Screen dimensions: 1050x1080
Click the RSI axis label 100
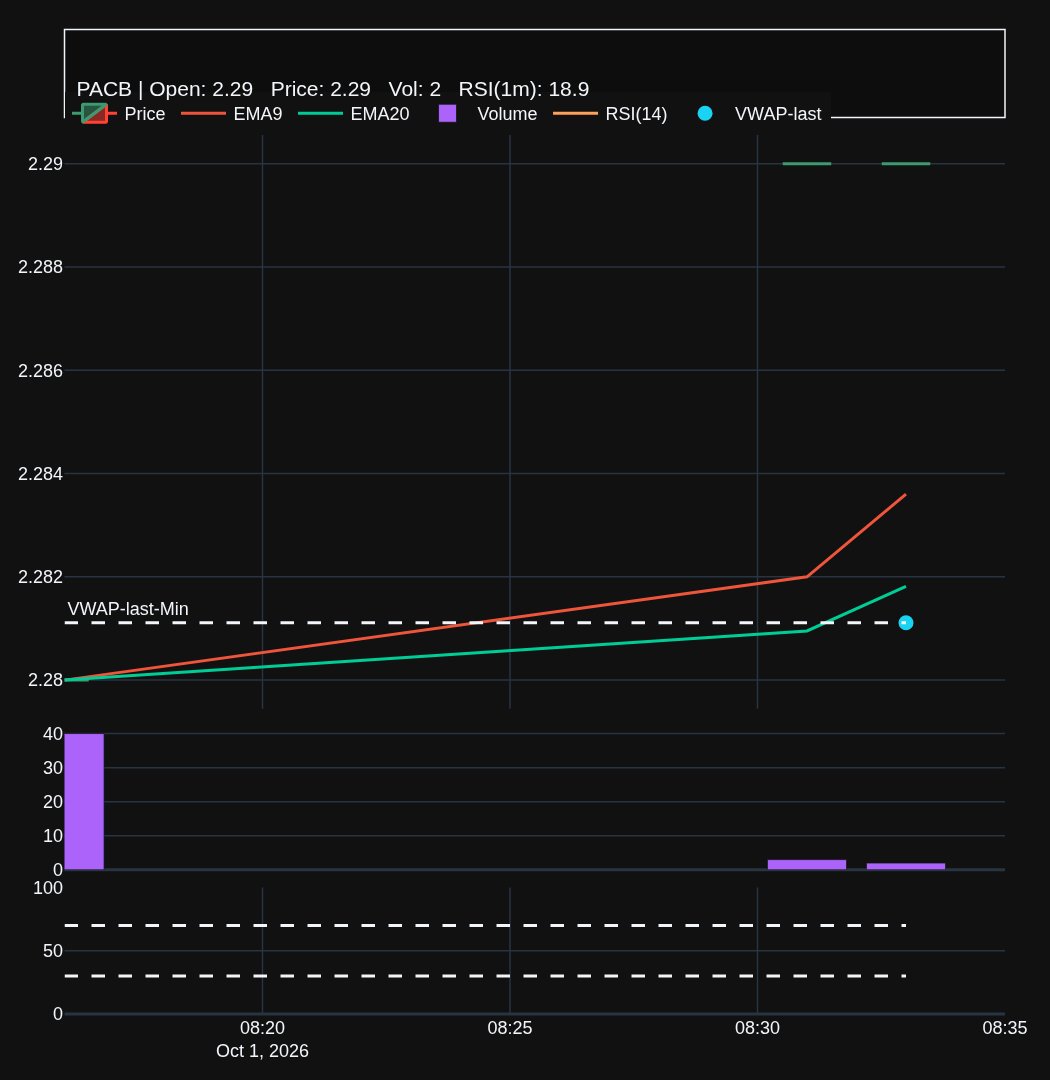(48, 888)
